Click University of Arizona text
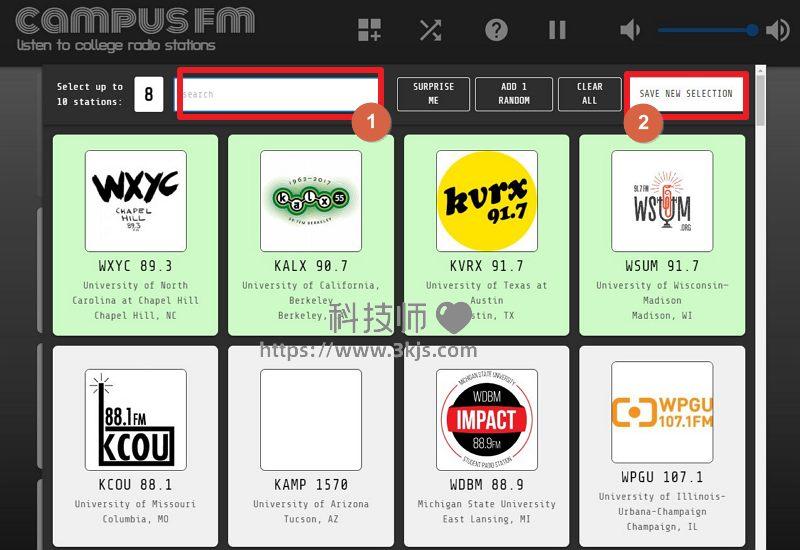Screen dimensions: 800x550 (x=311, y=504)
